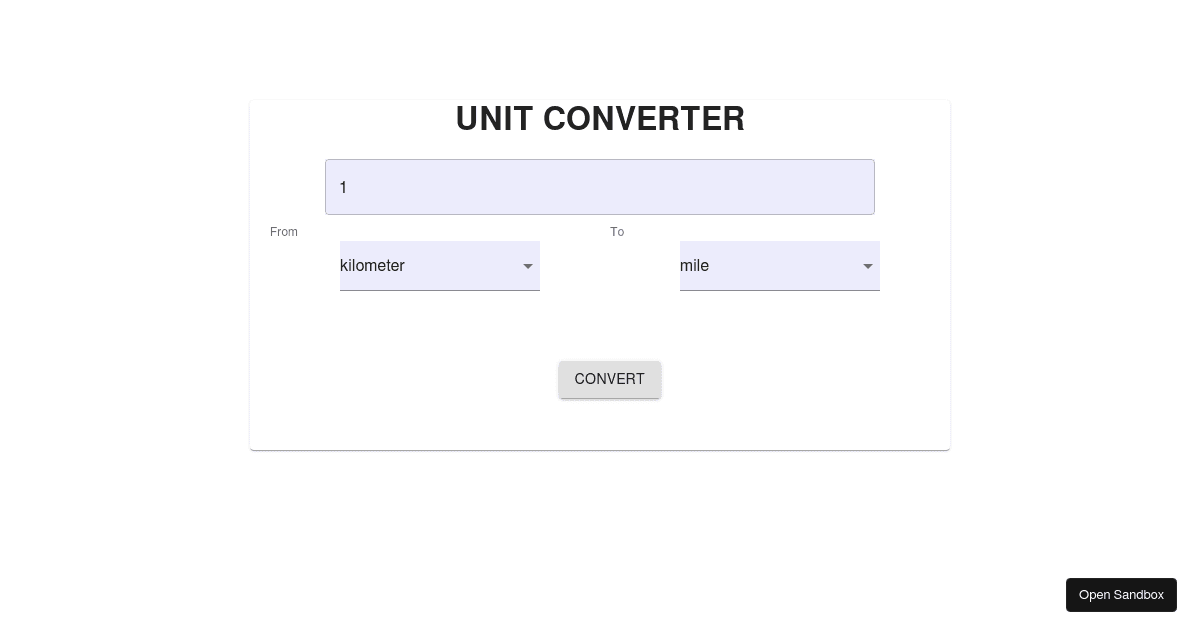Focus the number input above the unit selectors
The image size is (1200, 630).
[600, 187]
